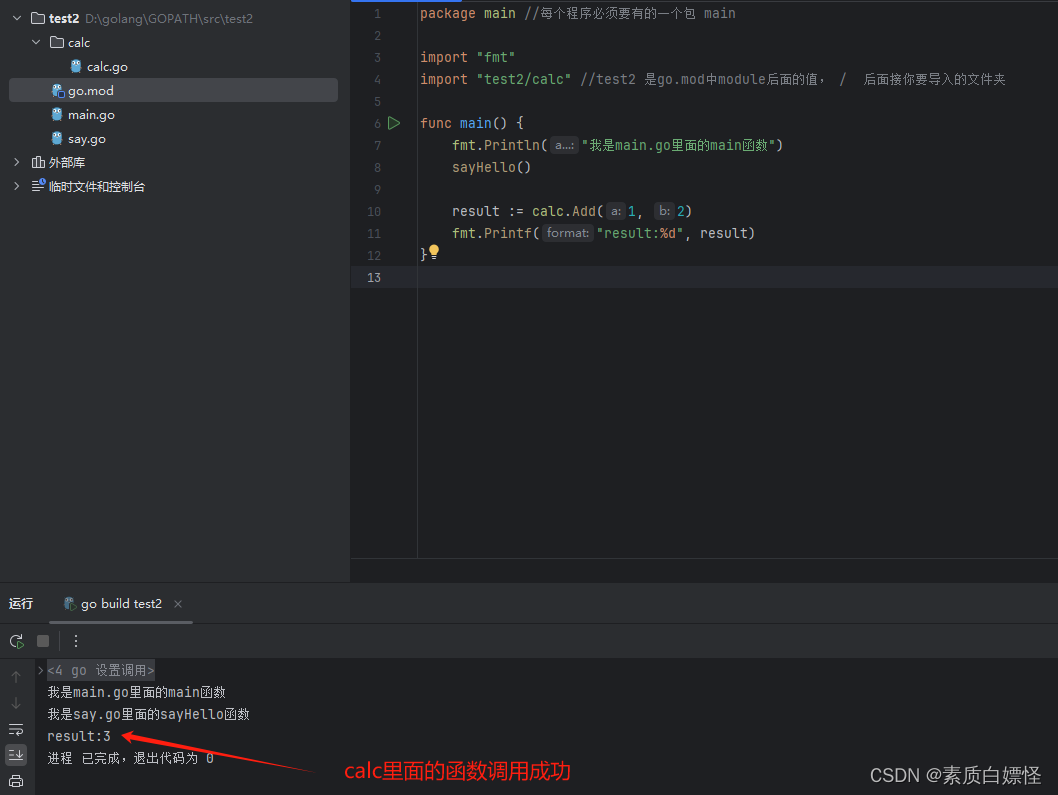Click the rerun icon in the run panel
The image size is (1058, 795).
[16, 641]
